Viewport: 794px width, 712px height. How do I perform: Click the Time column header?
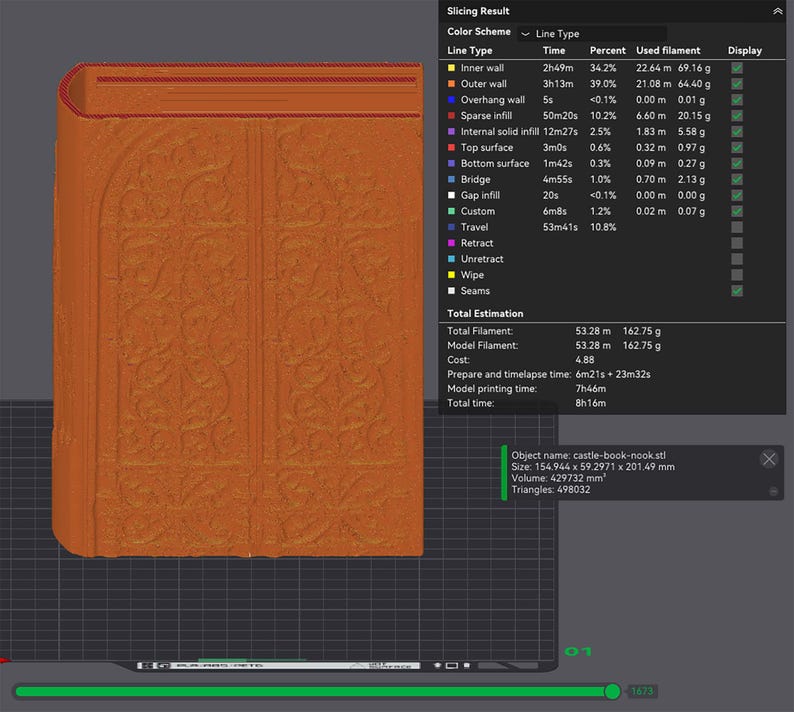[x=554, y=51]
